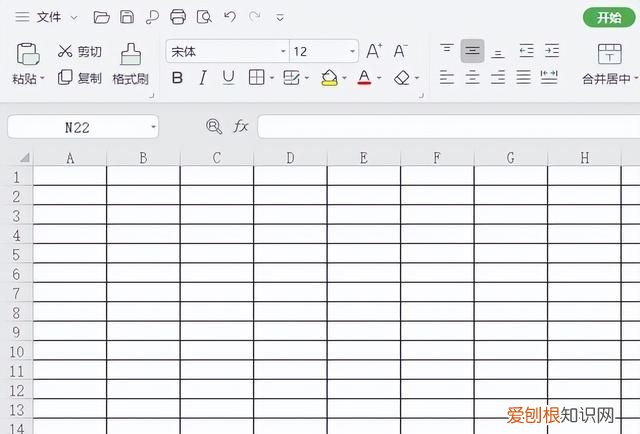Open the hamburger main menu icon
640x434 pixels.
(x=22, y=17)
